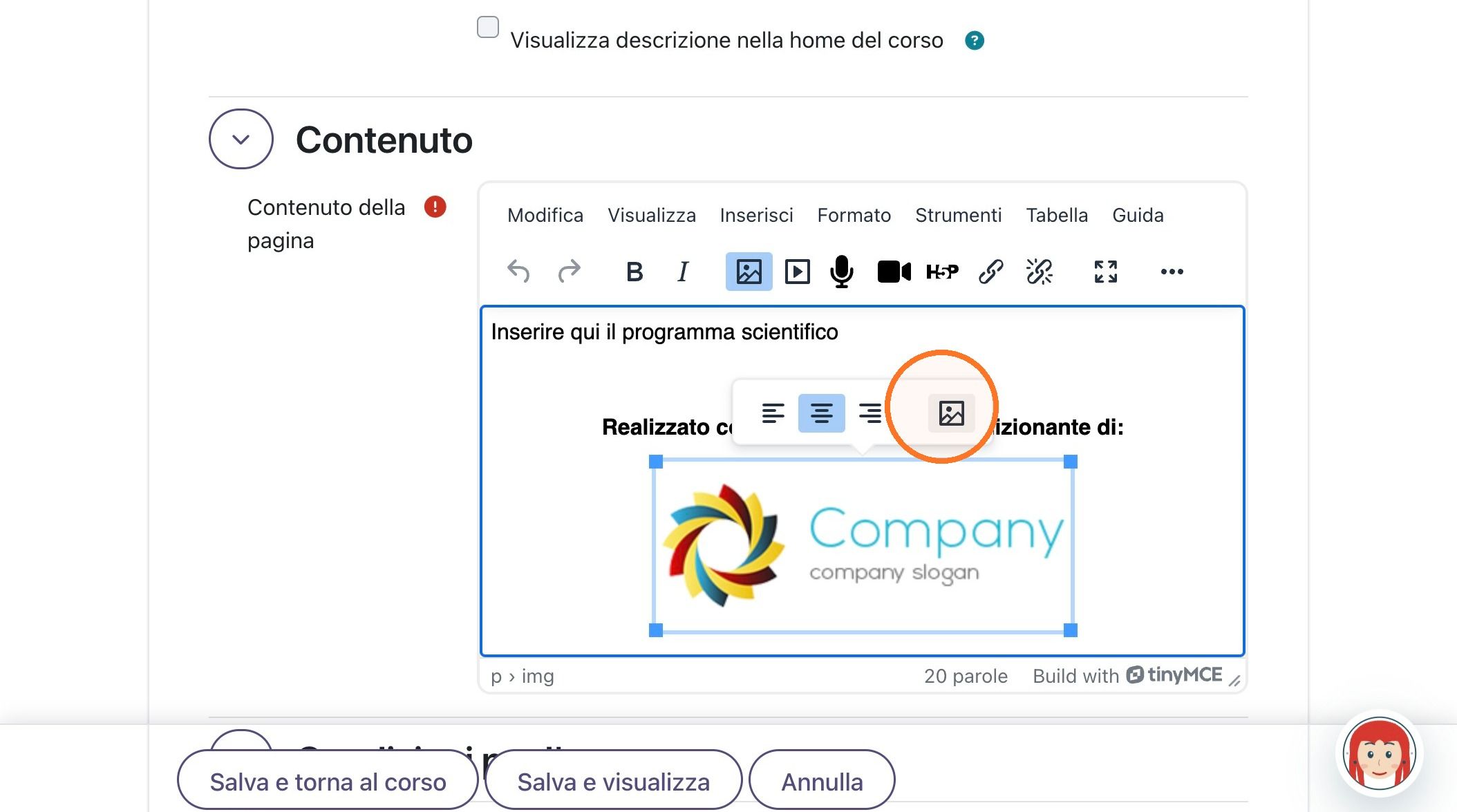Remove link with the unlink icon
The height and width of the screenshot is (812, 1457).
(1039, 272)
